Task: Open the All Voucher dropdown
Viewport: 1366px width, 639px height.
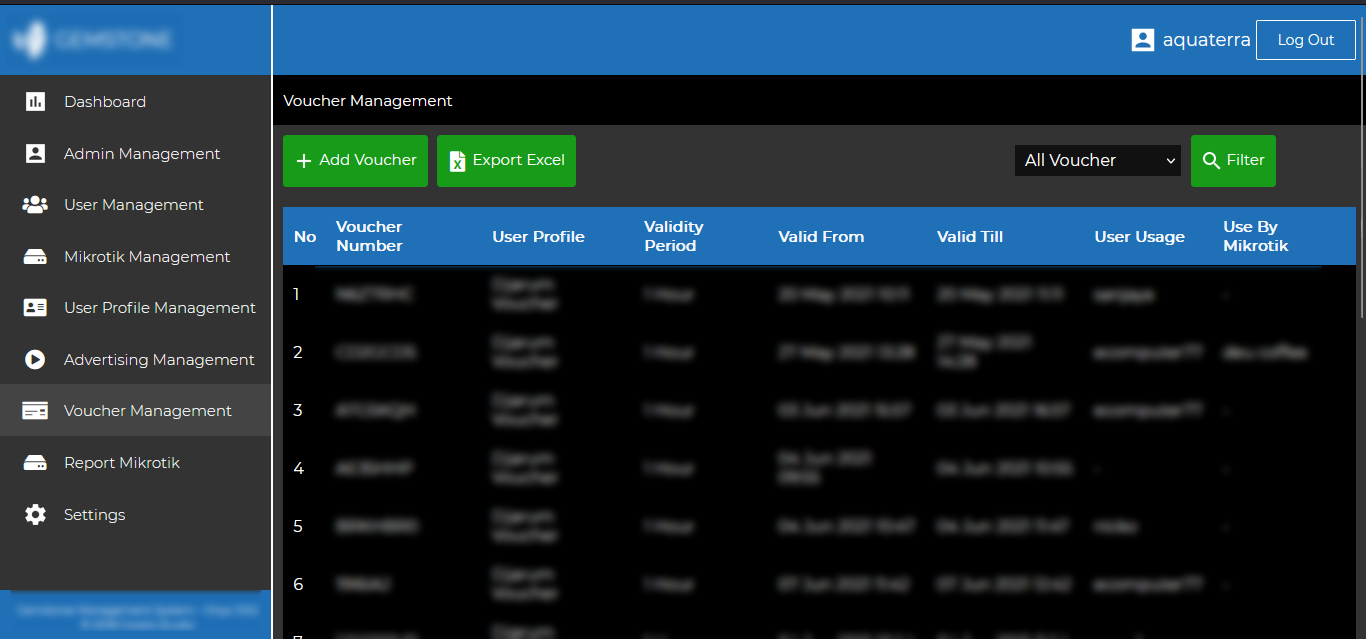Action: (x=1097, y=160)
